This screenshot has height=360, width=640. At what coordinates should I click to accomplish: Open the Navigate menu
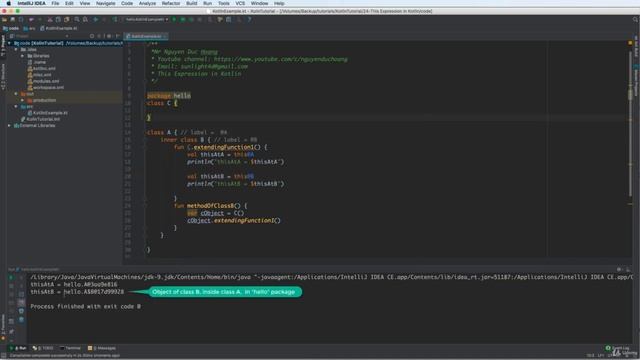click(105, 3)
